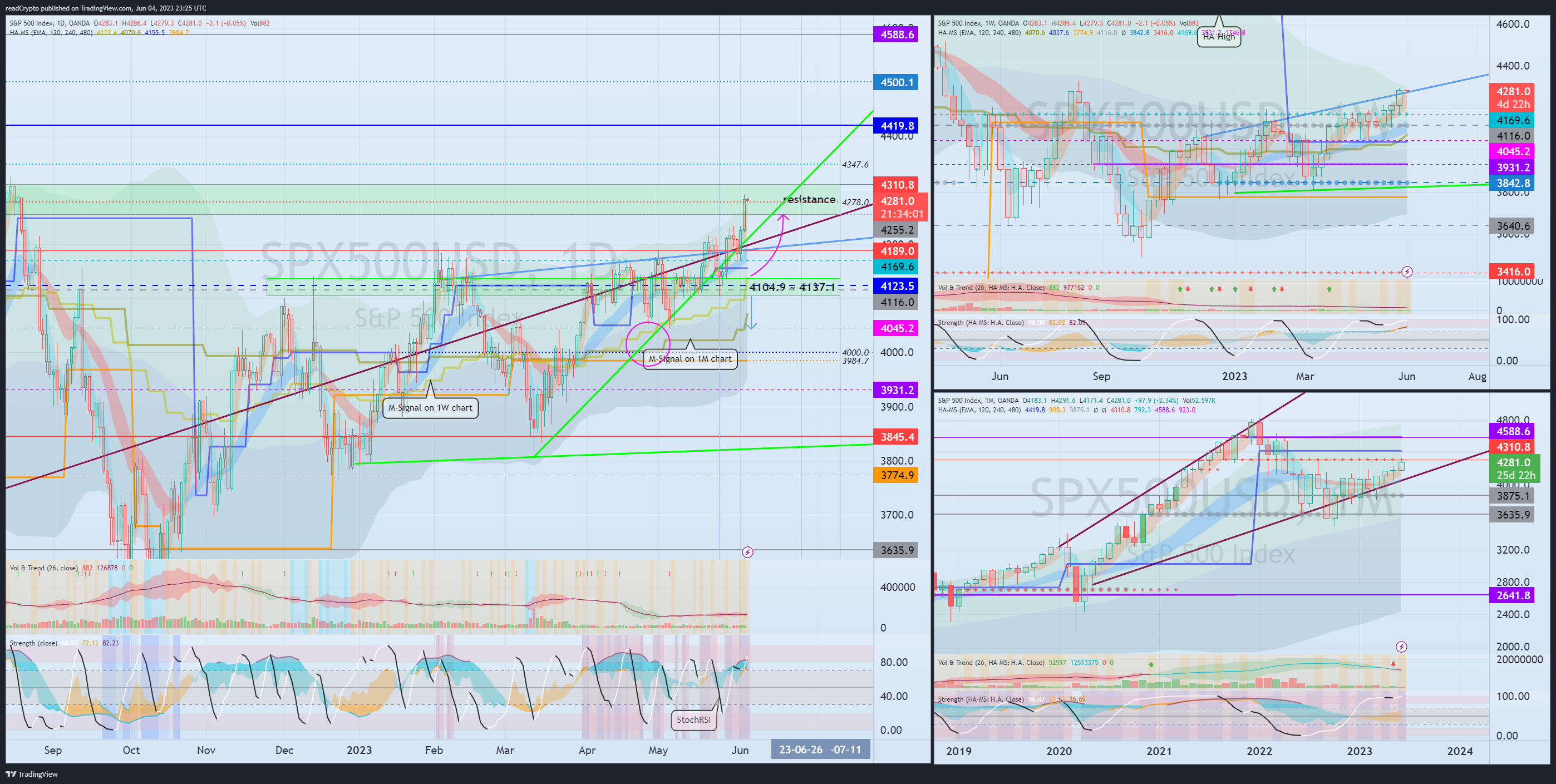Viewport: 1556px width, 784px height.
Task: Select the HA-High callout on the weekly chart
Action: 1219,36
